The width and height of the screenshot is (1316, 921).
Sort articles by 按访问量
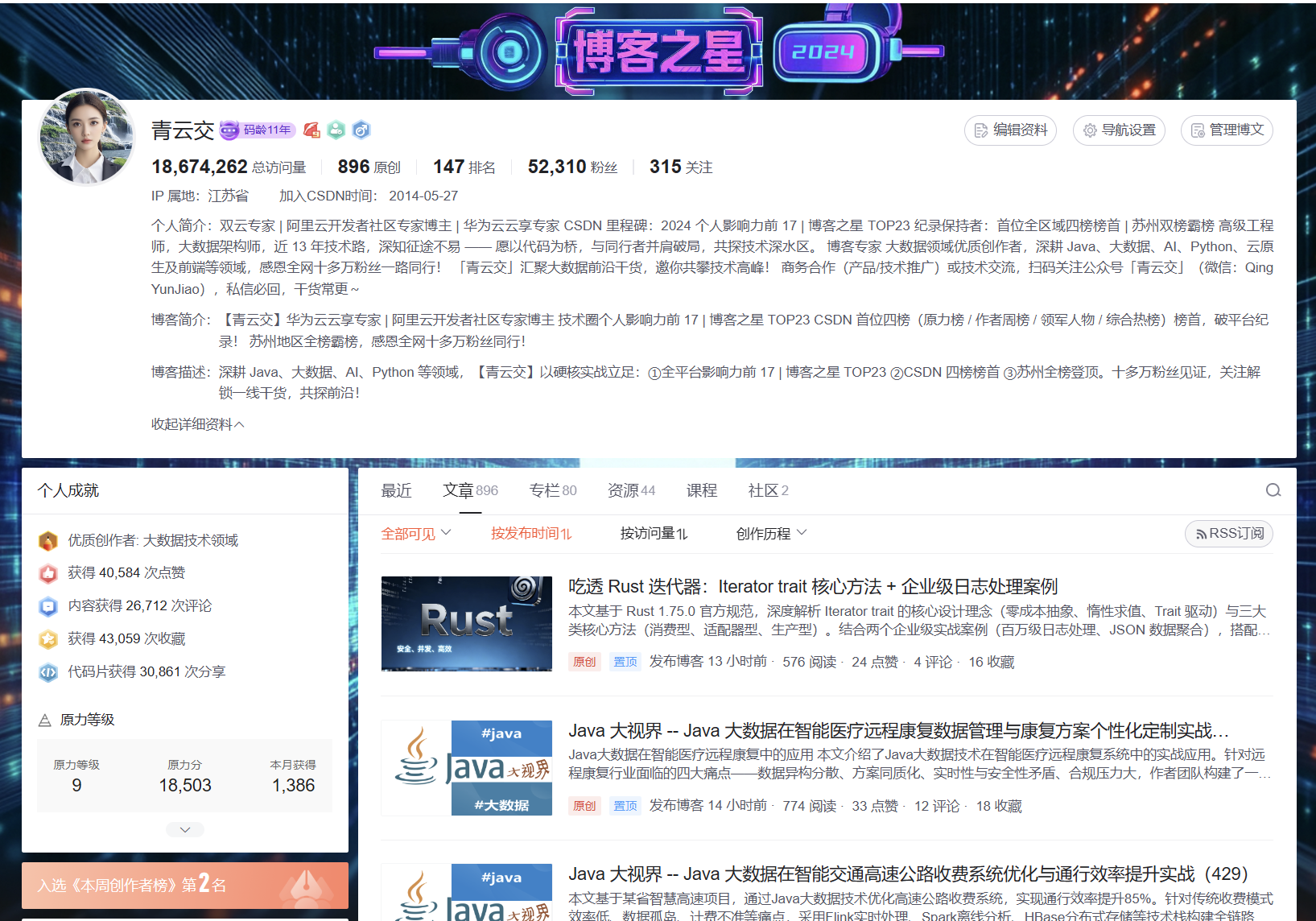654,533
